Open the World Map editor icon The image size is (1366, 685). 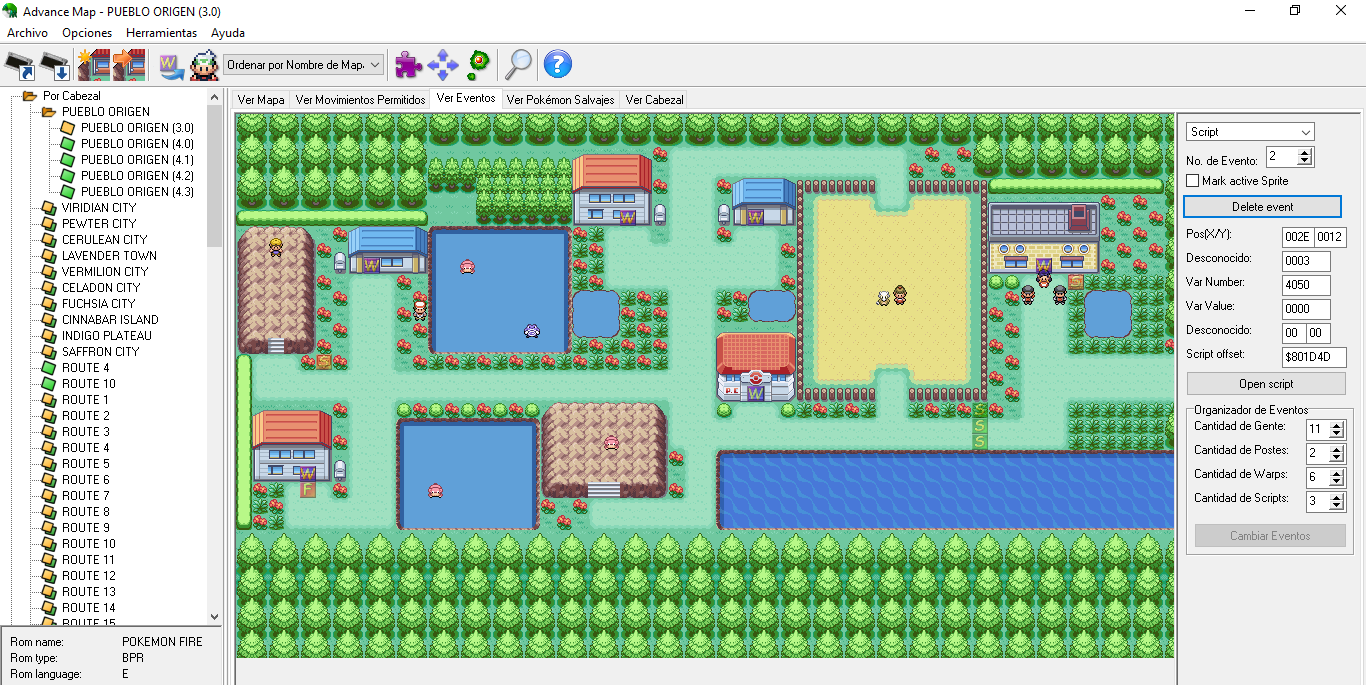point(170,64)
